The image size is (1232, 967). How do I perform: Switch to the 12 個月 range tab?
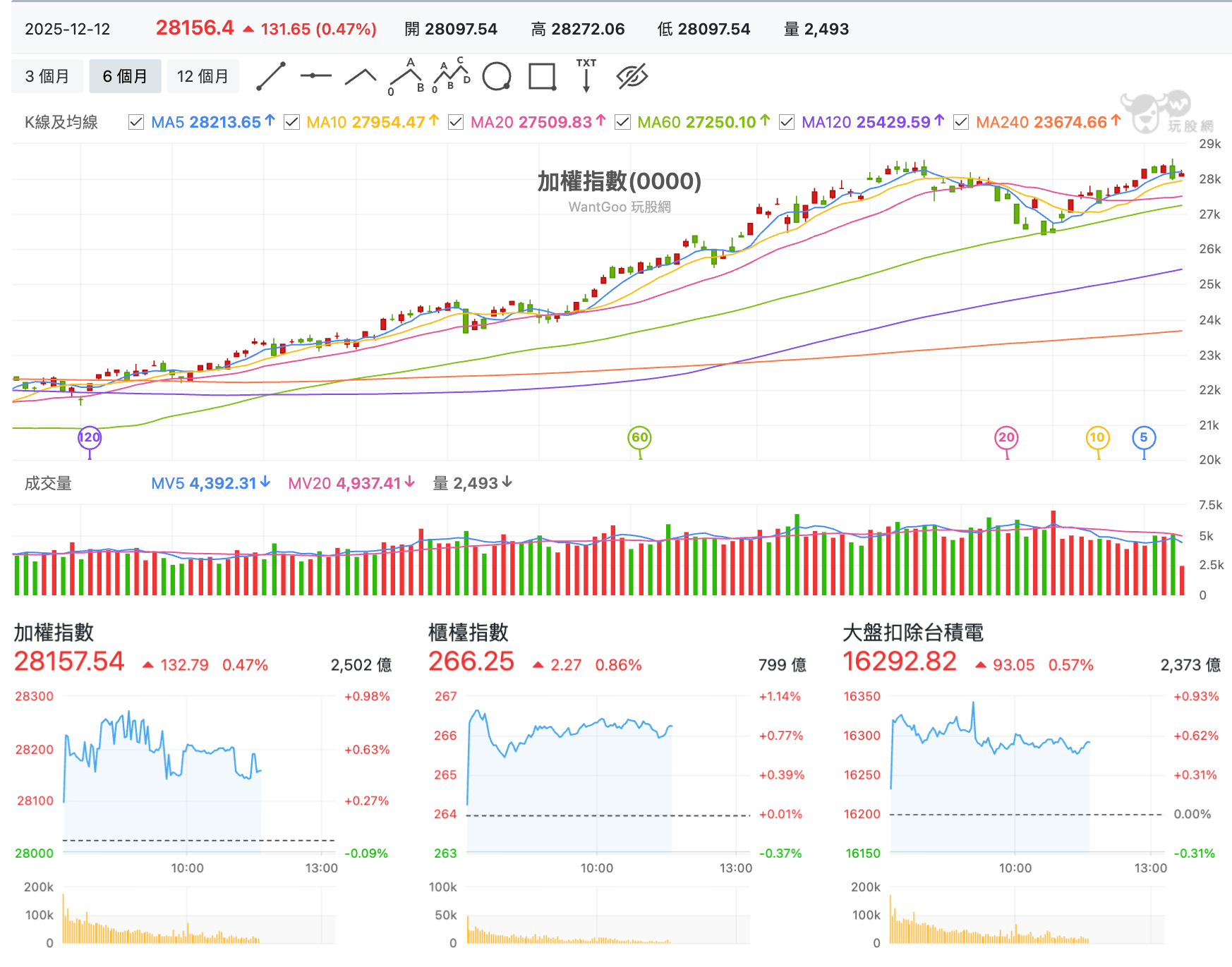[x=203, y=76]
